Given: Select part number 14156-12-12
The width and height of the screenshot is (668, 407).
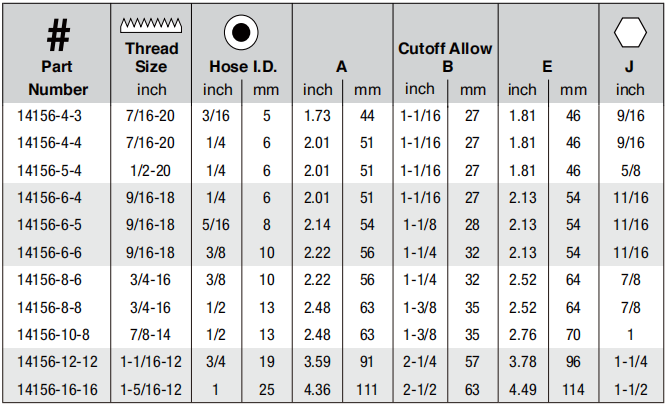Looking at the screenshot, I should pos(58,362).
